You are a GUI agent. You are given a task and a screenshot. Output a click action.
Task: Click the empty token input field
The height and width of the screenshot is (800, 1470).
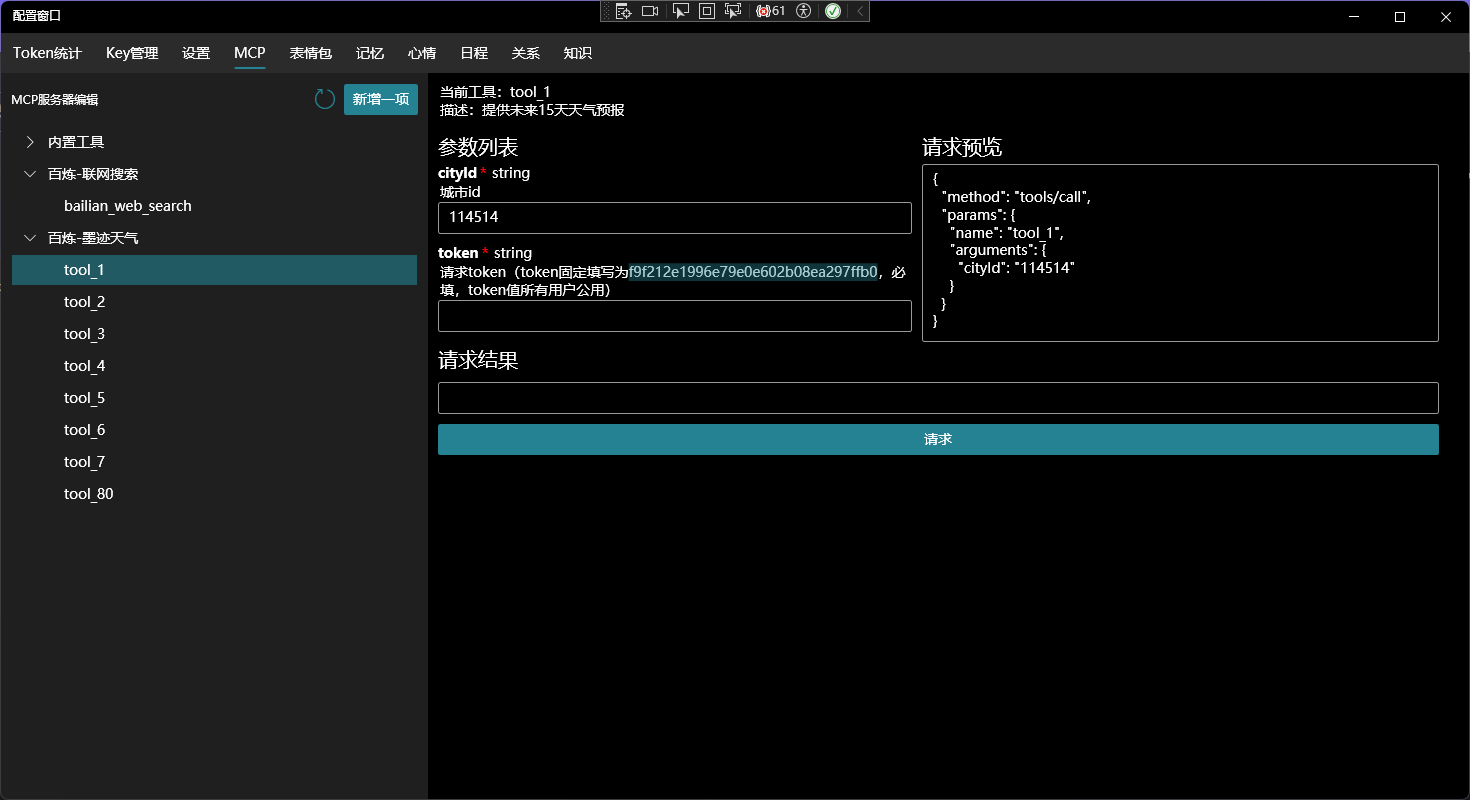click(674, 316)
